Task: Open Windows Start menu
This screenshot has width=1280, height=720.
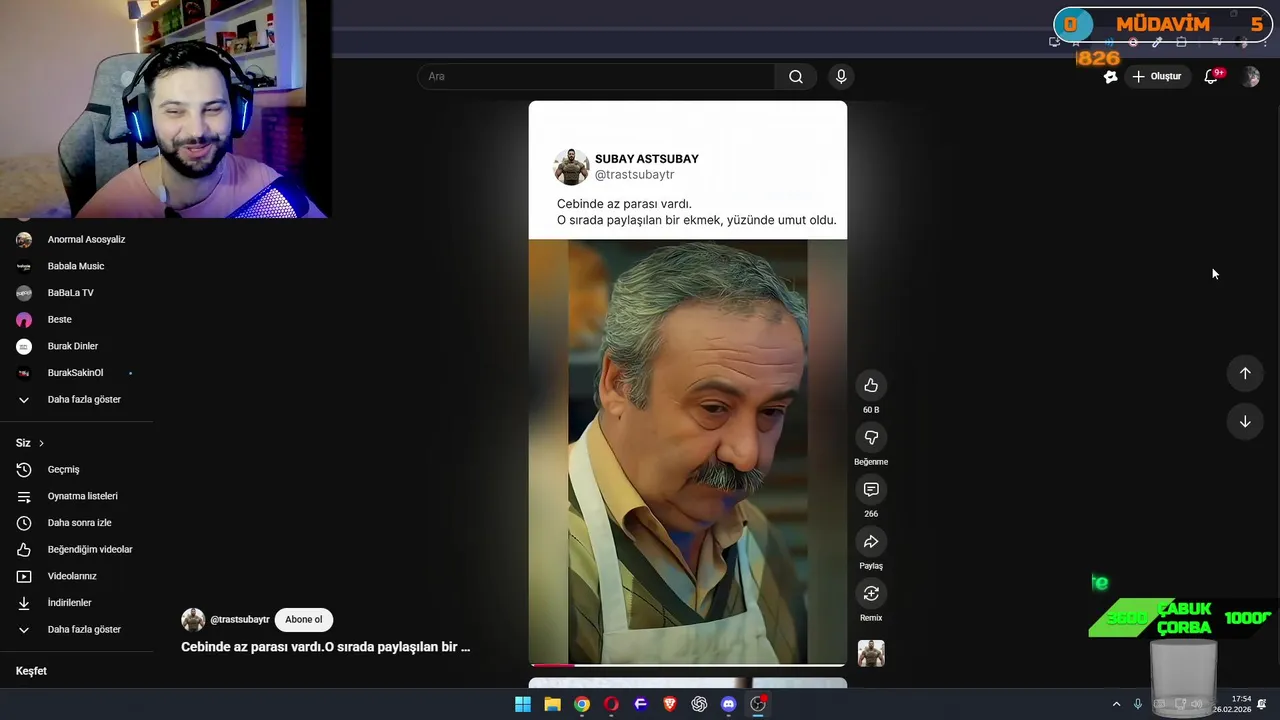Action: click(523, 704)
